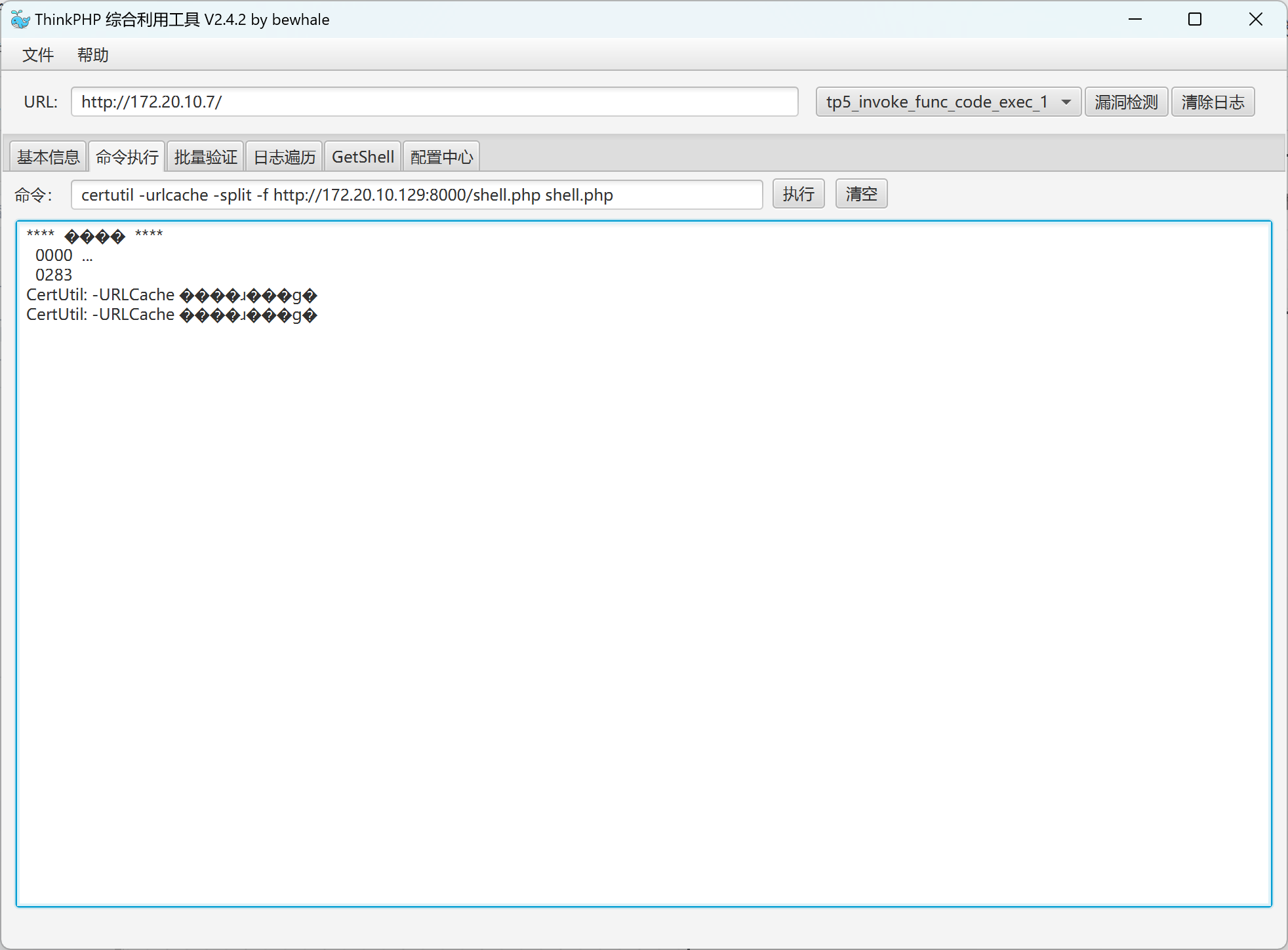The image size is (1288, 950).
Task: Open the 配置中心 tab
Action: coord(441,157)
